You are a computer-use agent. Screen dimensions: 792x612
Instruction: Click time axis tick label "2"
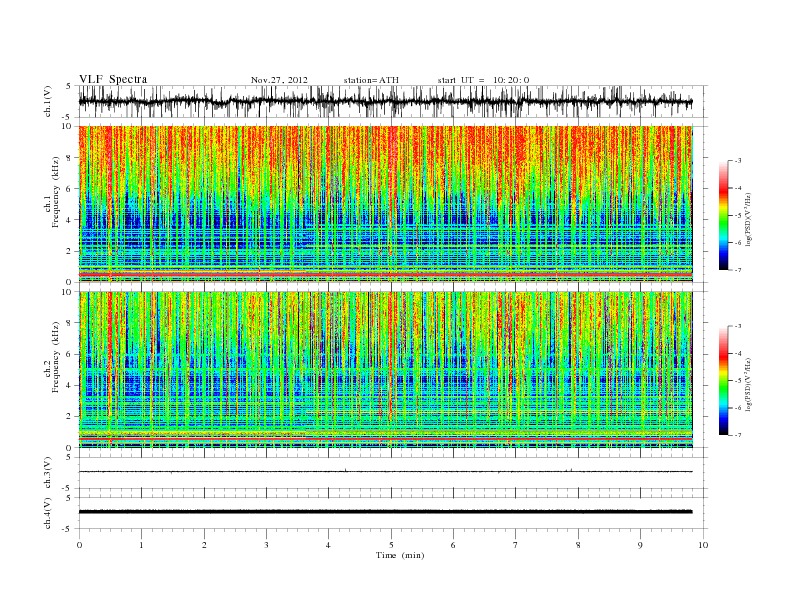click(205, 545)
